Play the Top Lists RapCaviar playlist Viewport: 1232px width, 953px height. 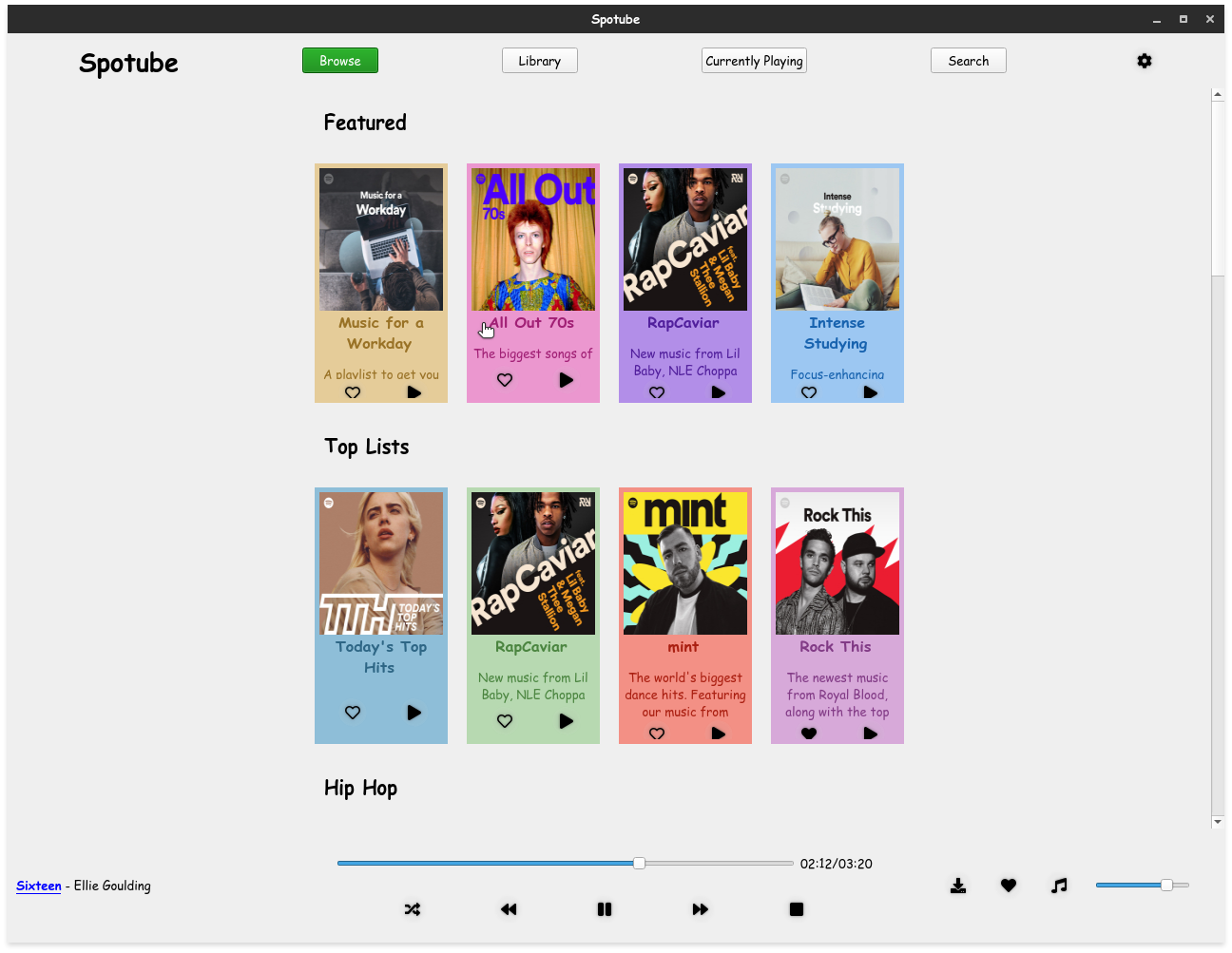pyautogui.click(x=566, y=721)
